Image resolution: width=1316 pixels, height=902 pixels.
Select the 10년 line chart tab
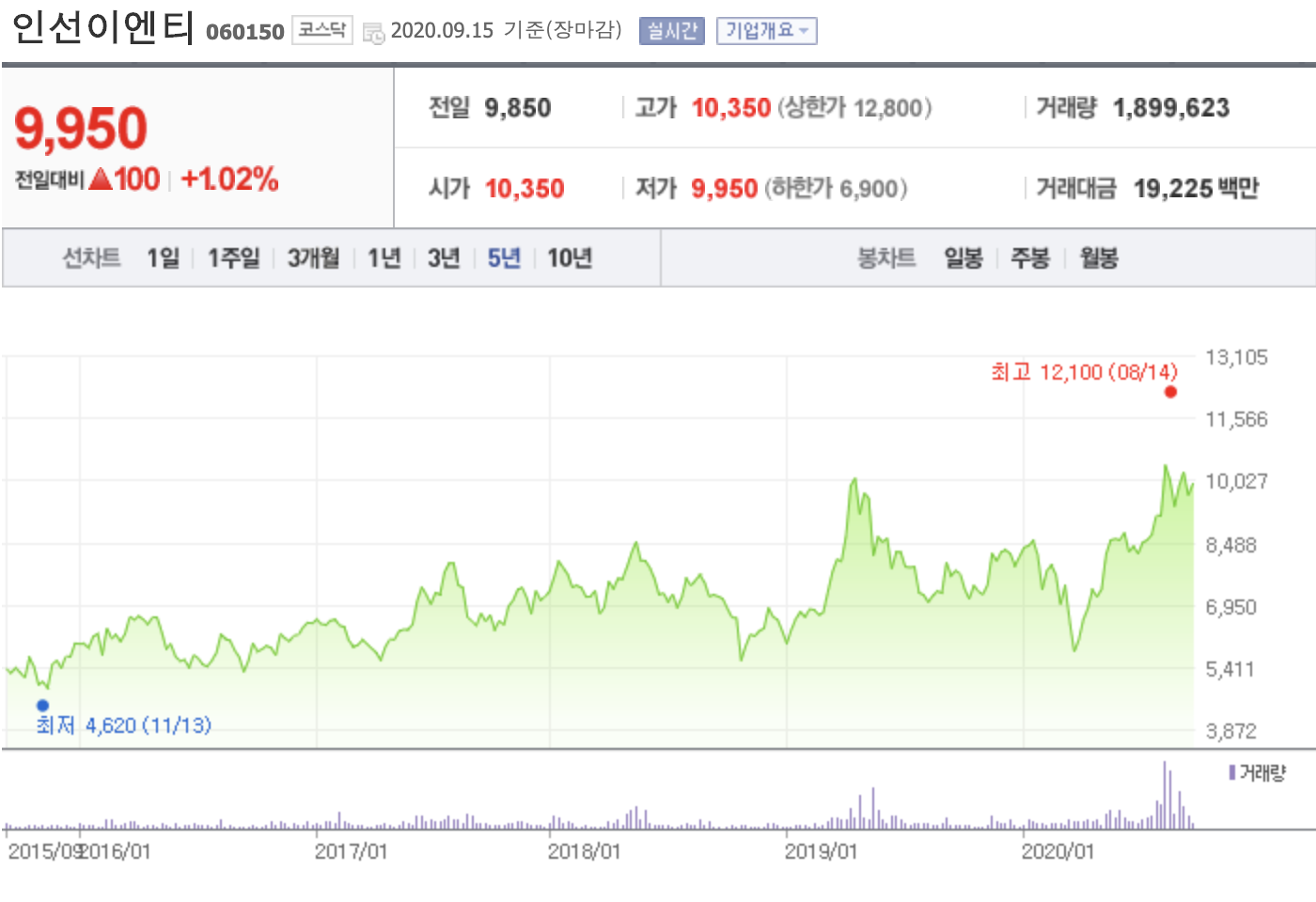pos(570,257)
